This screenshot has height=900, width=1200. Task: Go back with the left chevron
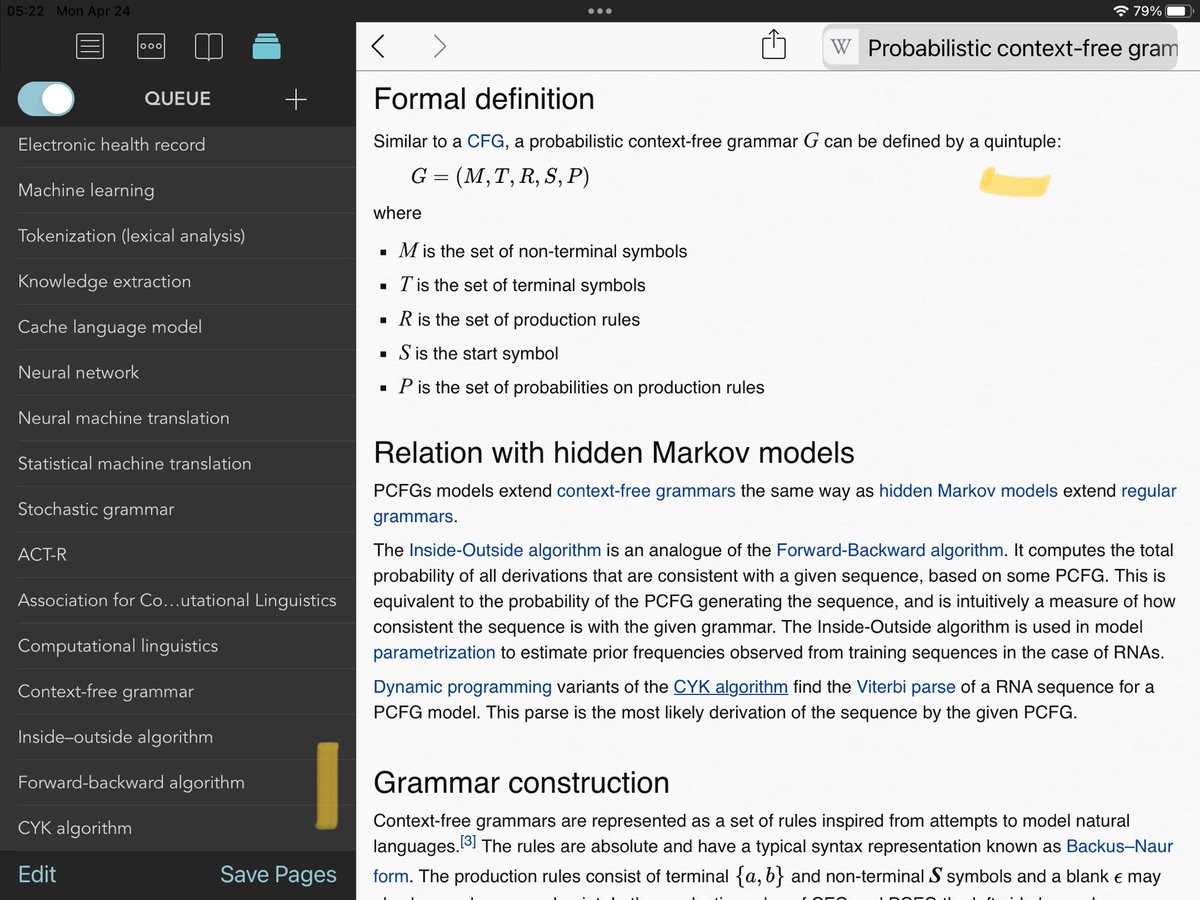[378, 46]
